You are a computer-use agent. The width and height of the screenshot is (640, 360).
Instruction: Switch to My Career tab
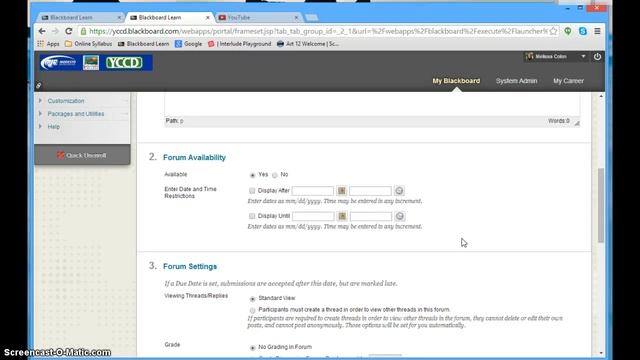pyautogui.click(x=568, y=81)
